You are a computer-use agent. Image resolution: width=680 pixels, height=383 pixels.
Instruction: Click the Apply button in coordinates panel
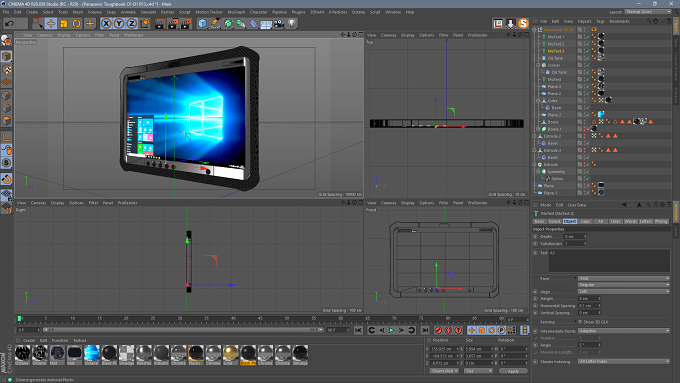513,371
